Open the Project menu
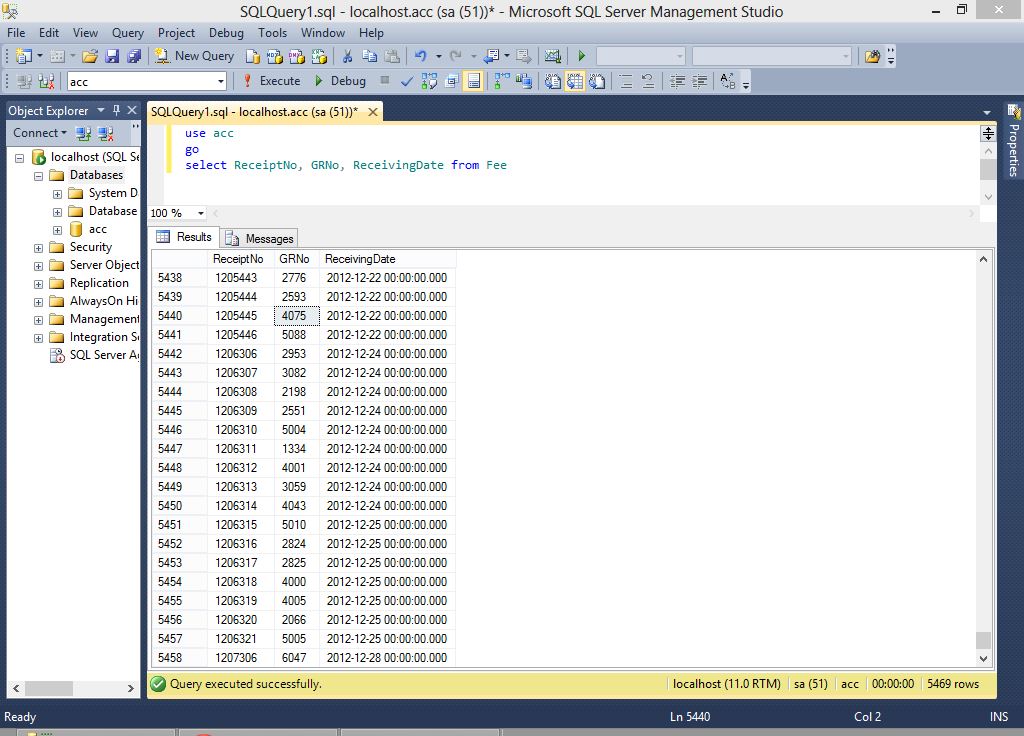 (176, 33)
